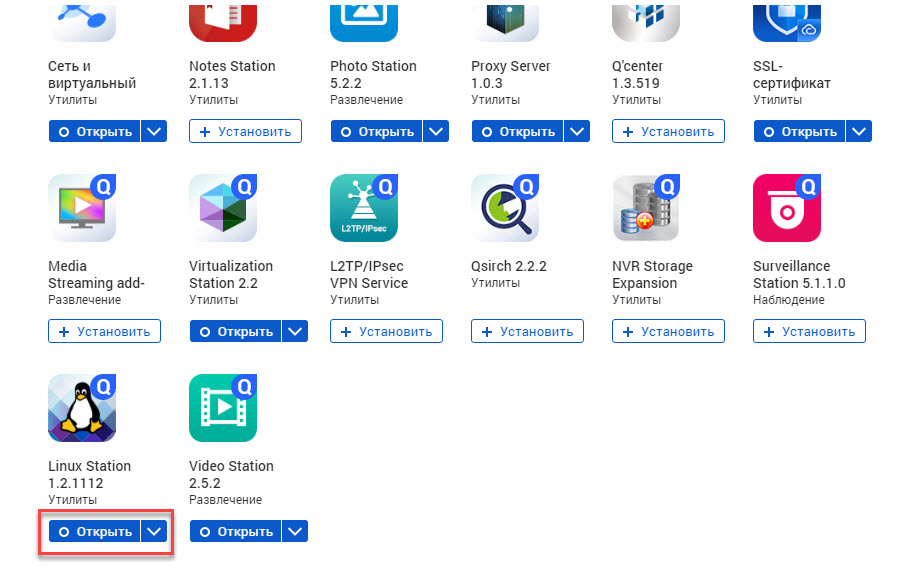Install NVR Storage Expansion
The height and width of the screenshot is (573, 911).
(668, 331)
